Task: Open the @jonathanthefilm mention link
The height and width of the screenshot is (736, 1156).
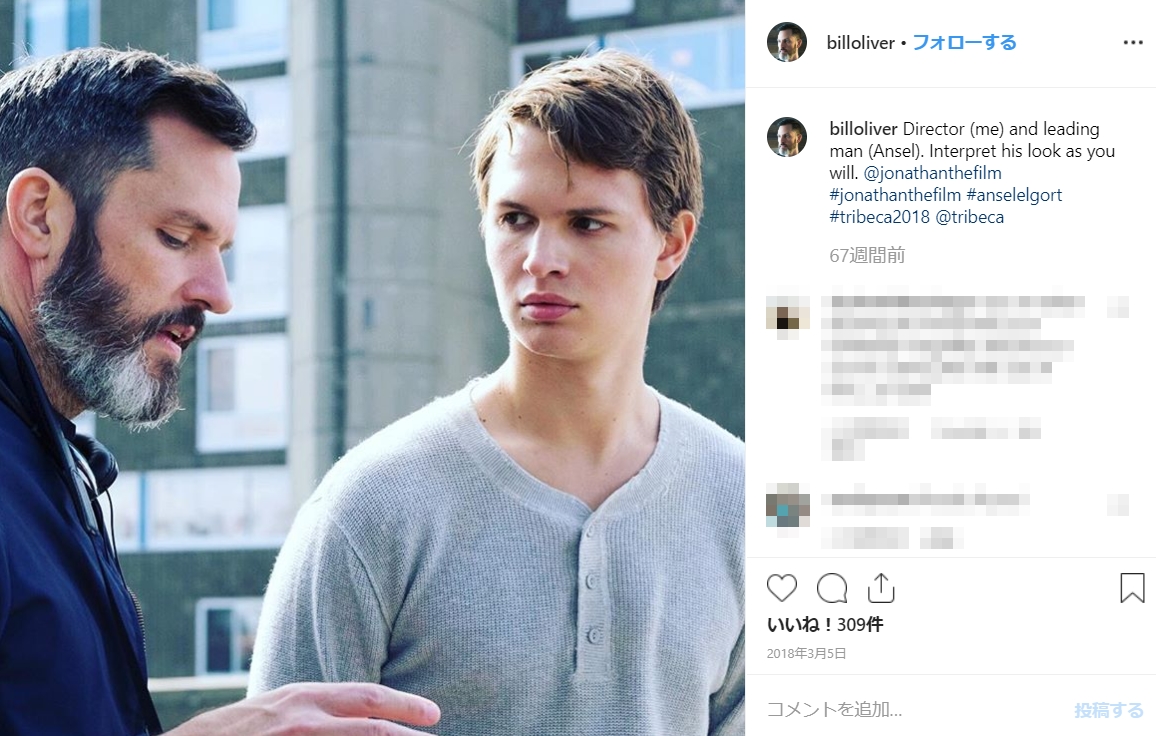Action: 932,173
